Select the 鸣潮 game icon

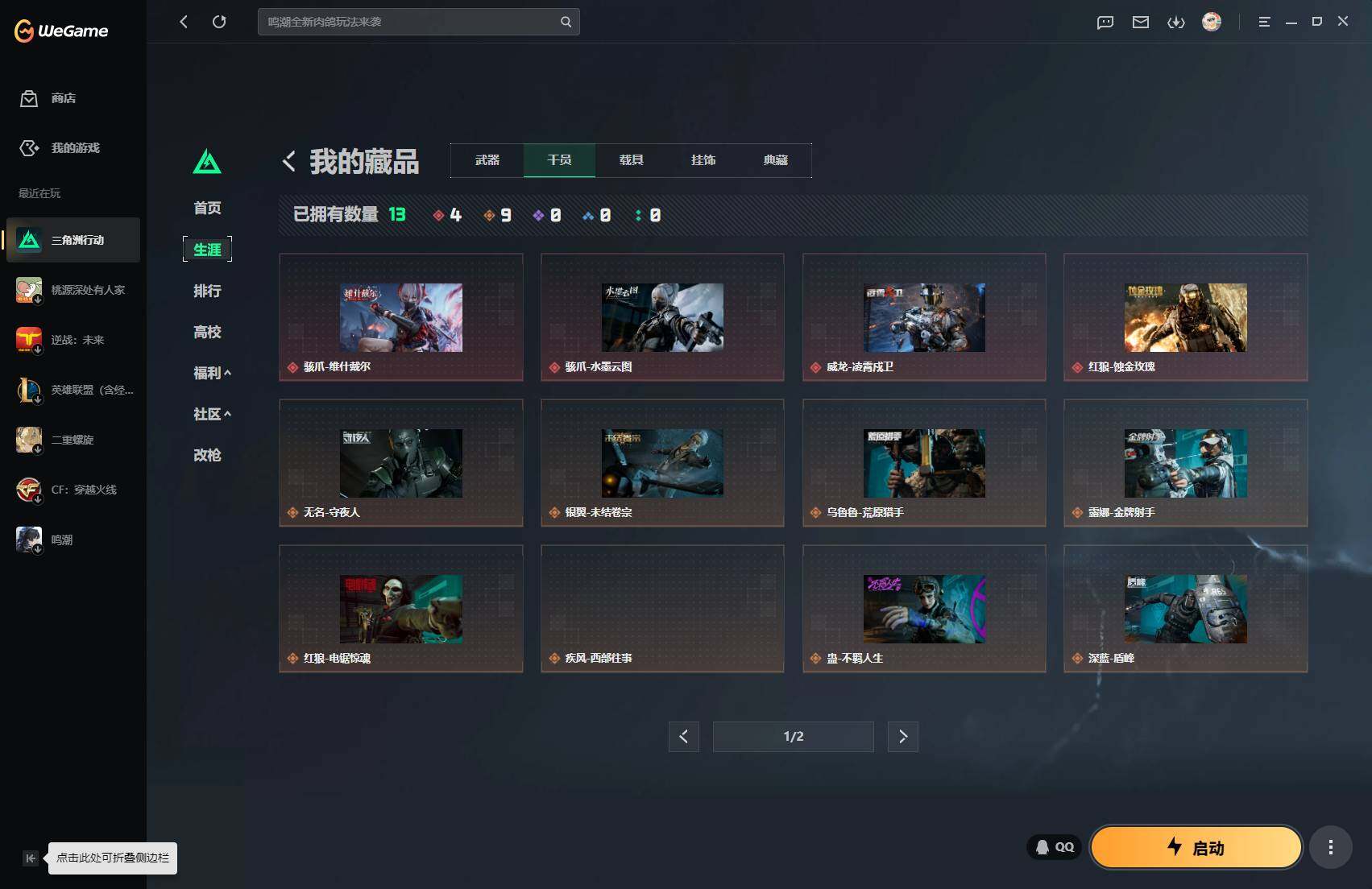coord(29,540)
